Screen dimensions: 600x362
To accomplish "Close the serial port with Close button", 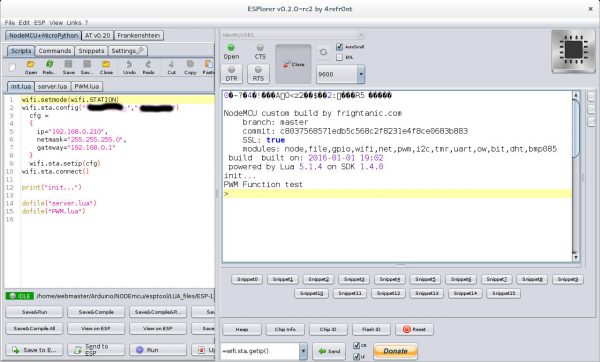I will click(293, 64).
